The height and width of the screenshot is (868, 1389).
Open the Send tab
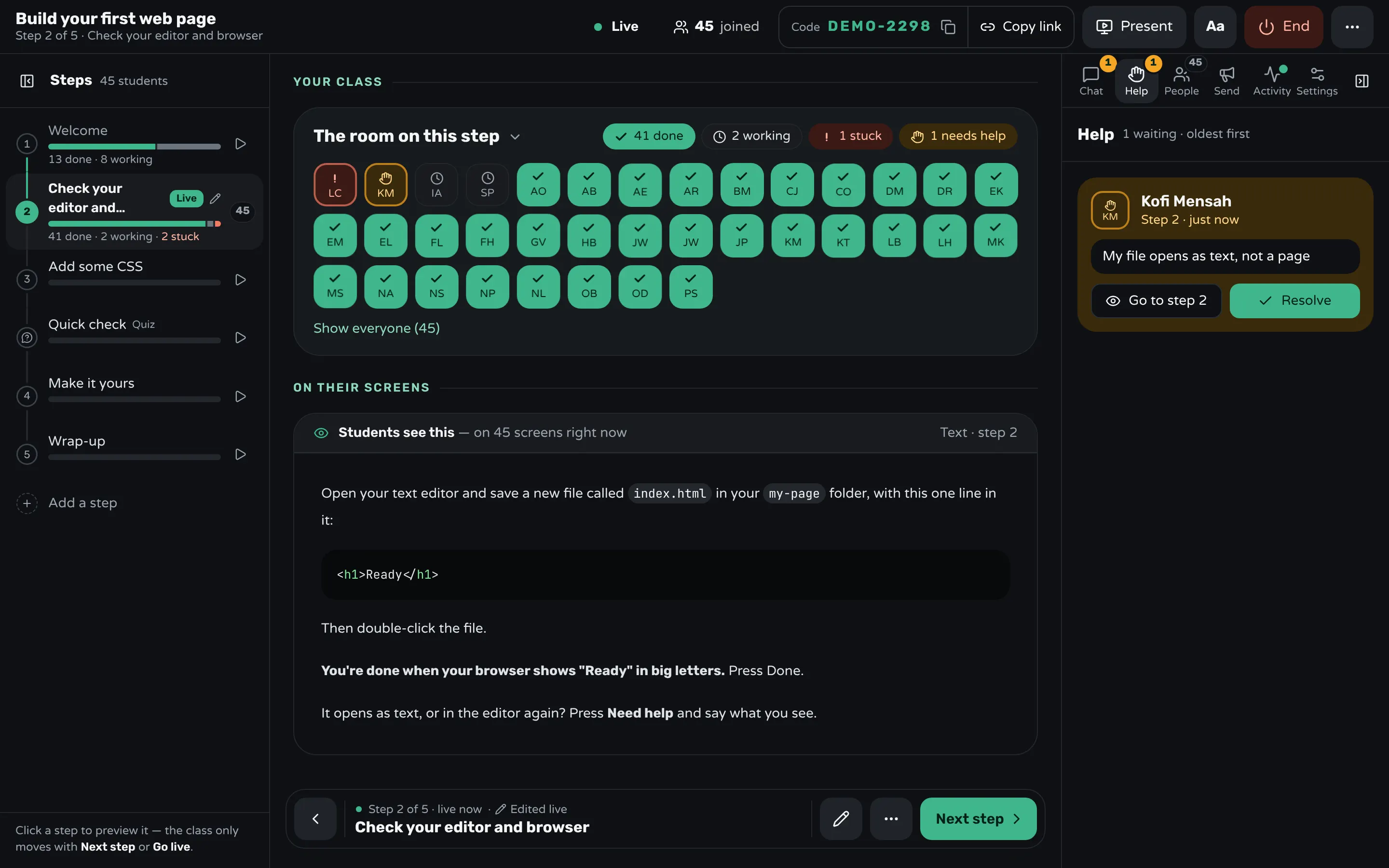1226,81
